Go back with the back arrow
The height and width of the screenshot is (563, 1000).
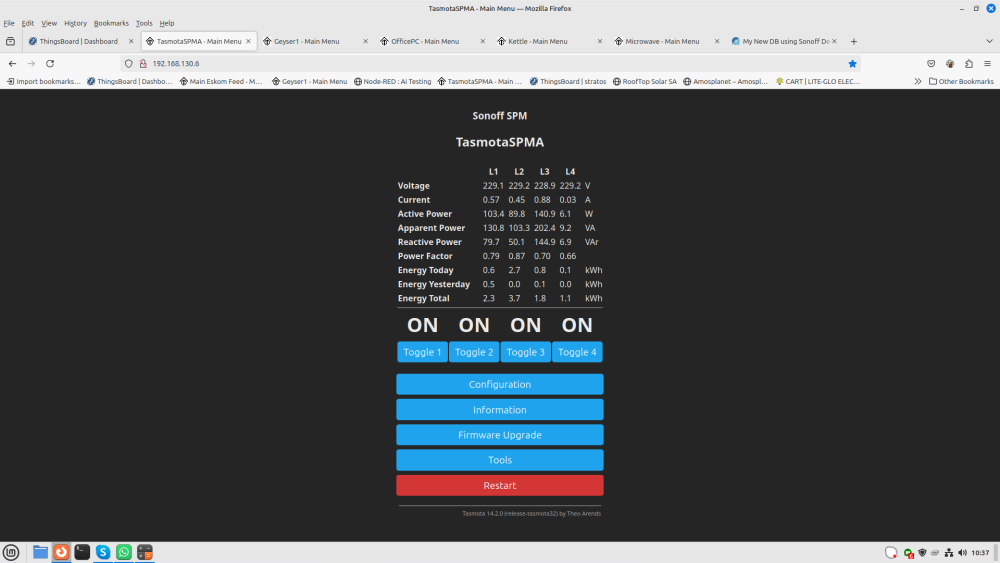(x=12, y=64)
